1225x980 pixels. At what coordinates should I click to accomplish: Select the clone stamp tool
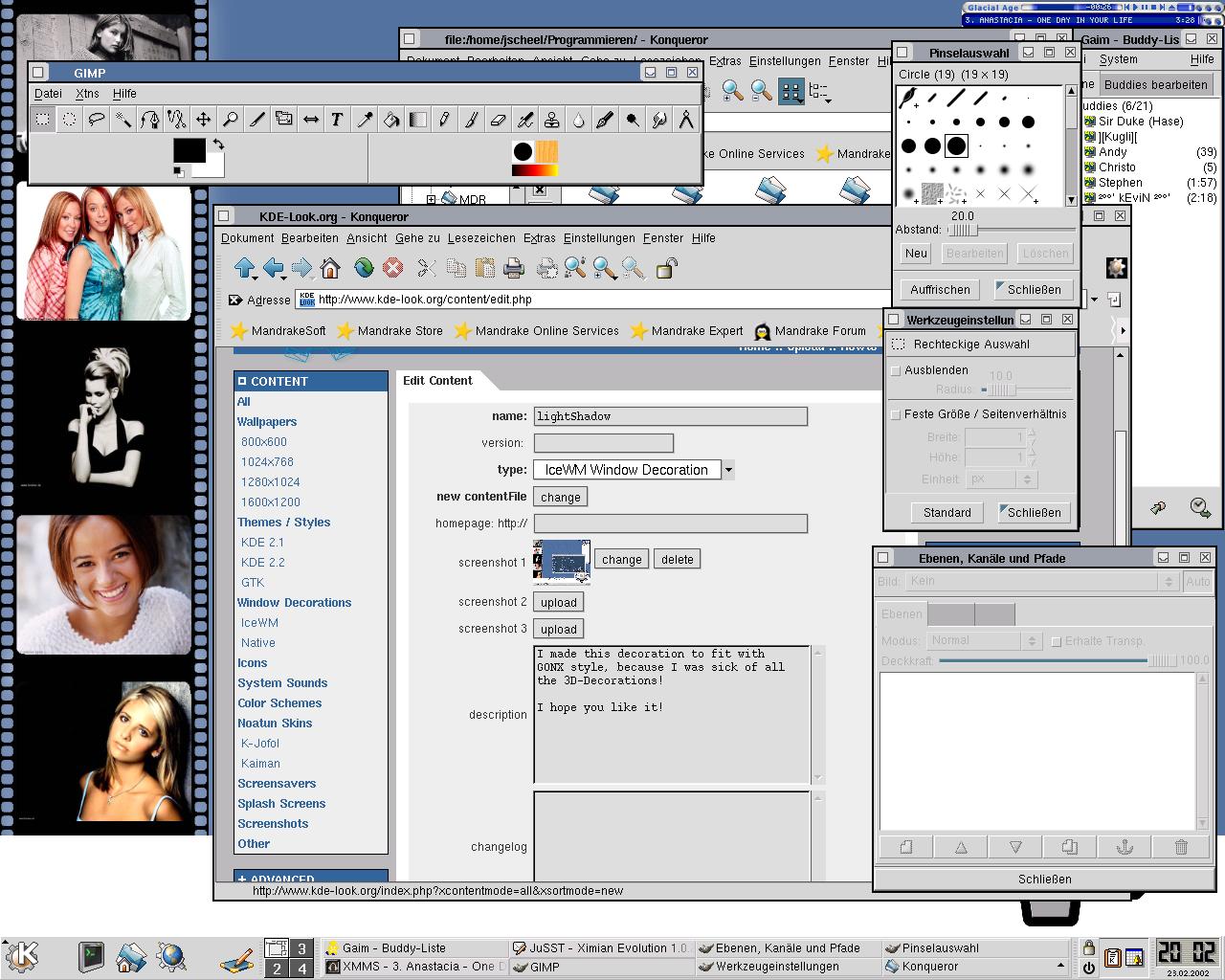click(x=552, y=120)
